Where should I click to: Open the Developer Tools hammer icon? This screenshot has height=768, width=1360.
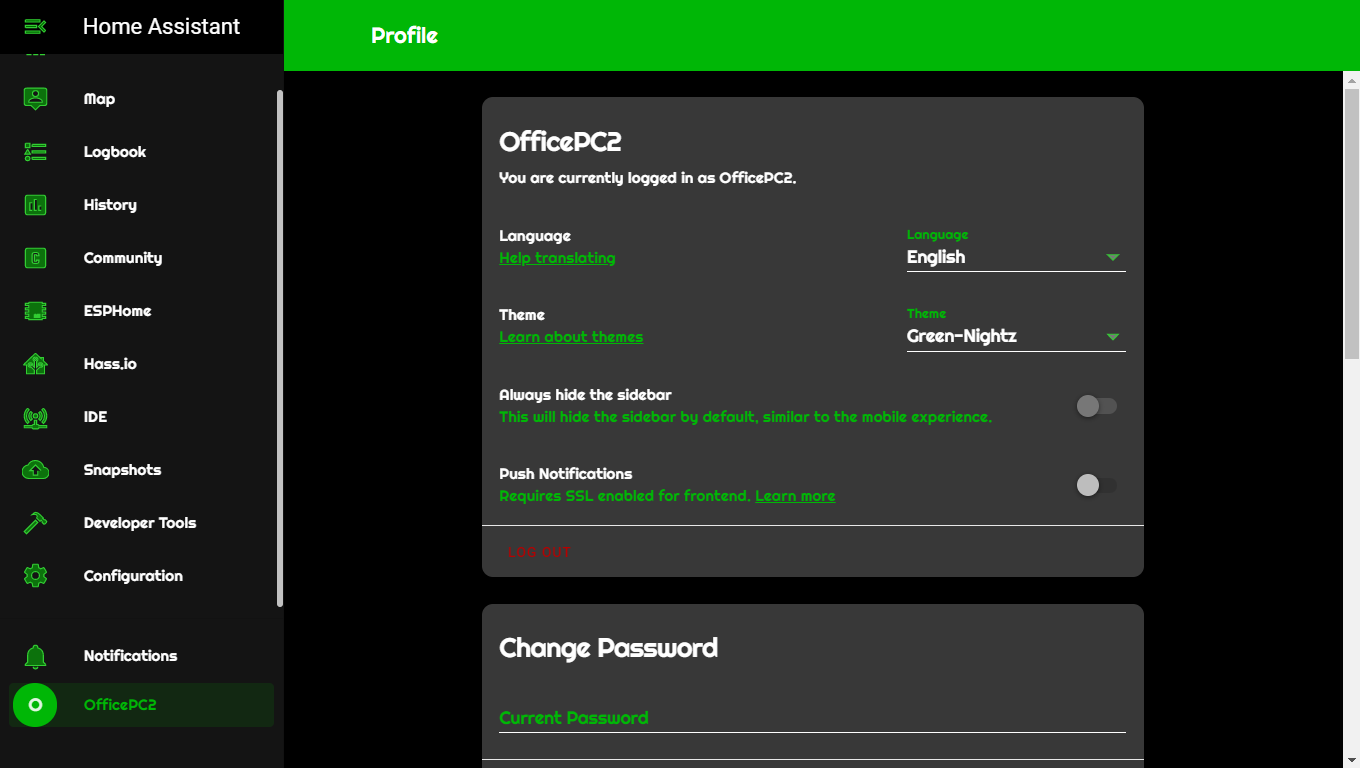click(x=35, y=522)
